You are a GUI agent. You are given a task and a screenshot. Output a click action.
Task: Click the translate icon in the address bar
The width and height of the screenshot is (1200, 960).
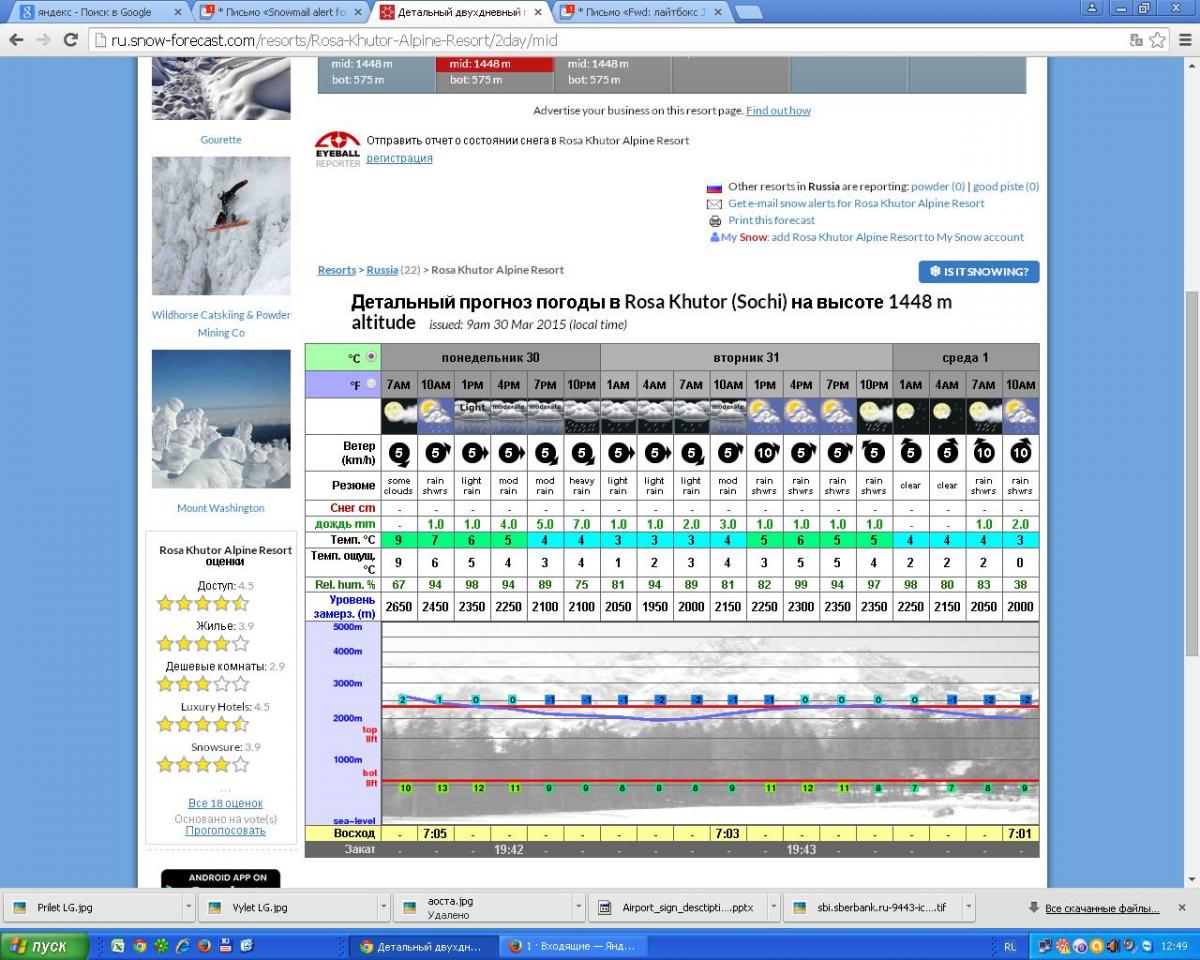tap(1137, 40)
